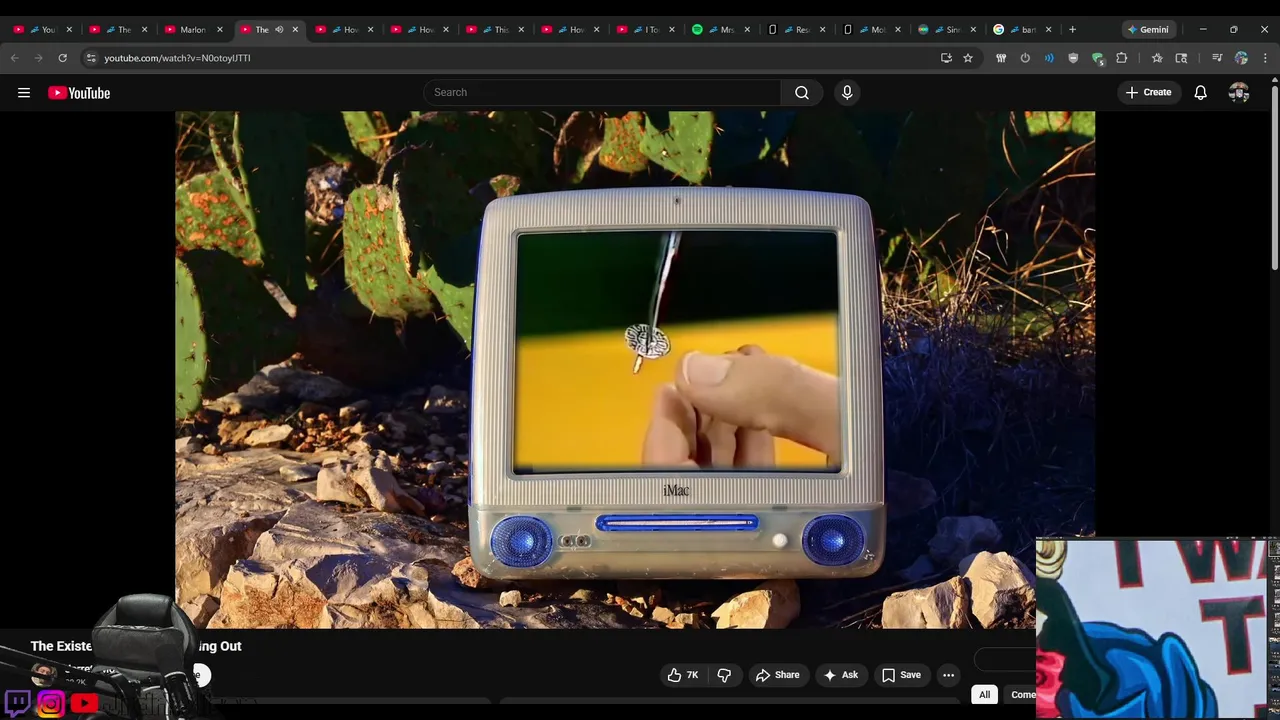Click the Create button
The height and width of the screenshot is (720, 1280).
[1148, 93]
